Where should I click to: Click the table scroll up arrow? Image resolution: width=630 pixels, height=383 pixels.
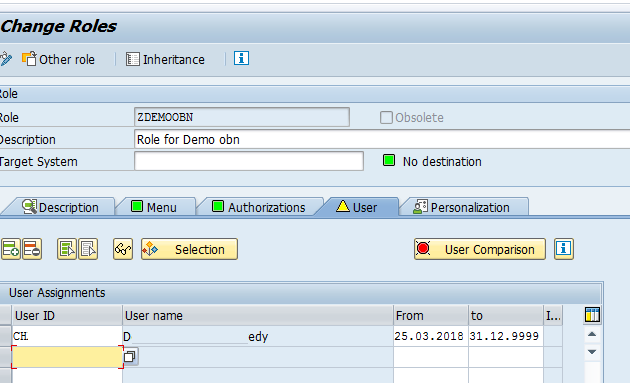pyautogui.click(x=592, y=334)
